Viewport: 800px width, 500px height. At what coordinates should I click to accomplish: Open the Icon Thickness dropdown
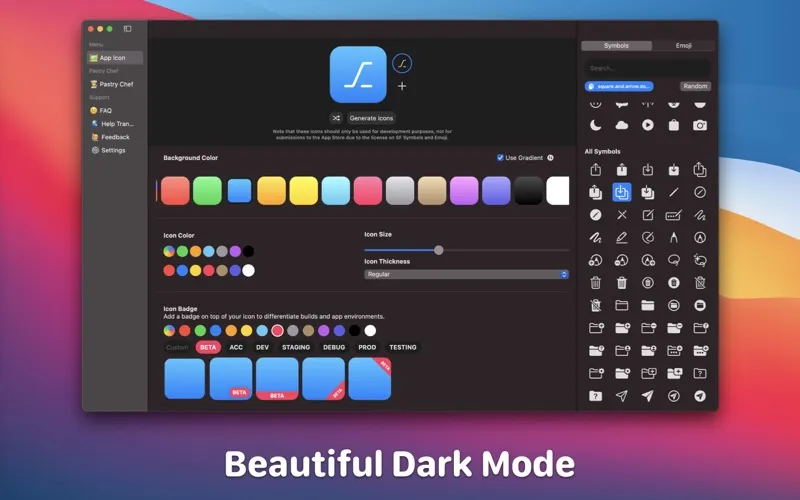point(466,274)
